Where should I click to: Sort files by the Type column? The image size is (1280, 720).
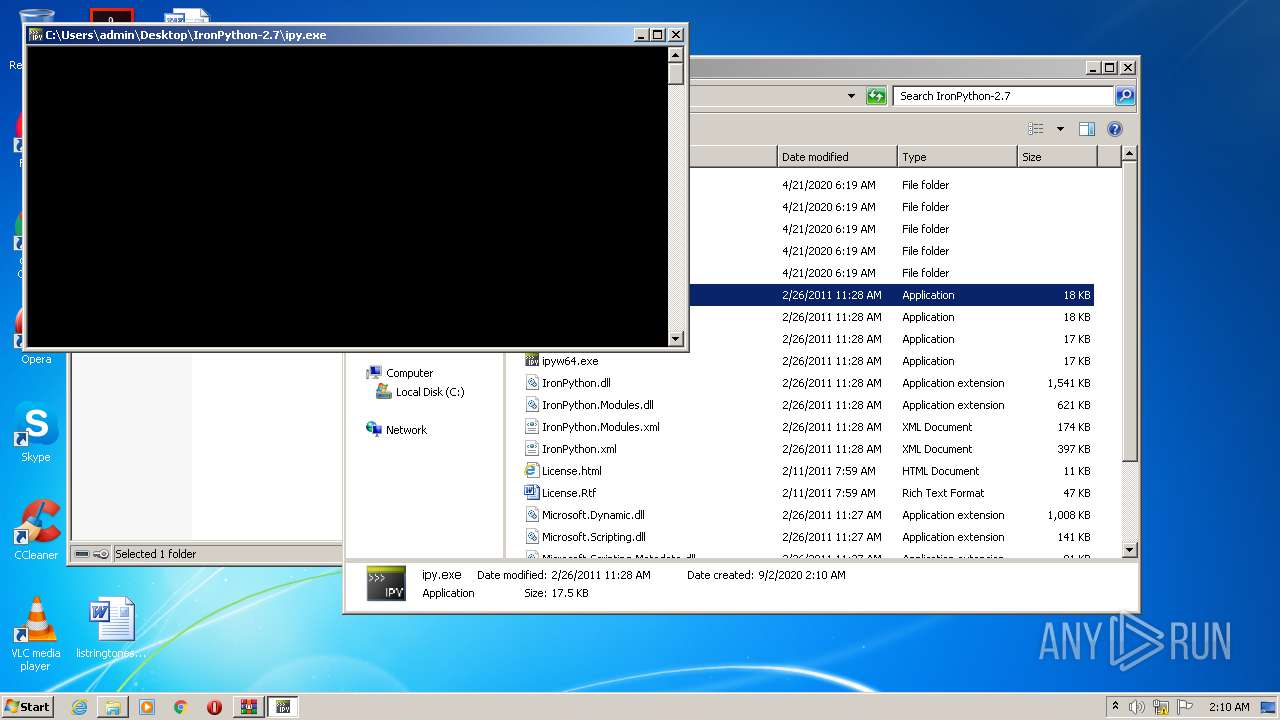click(x=957, y=157)
